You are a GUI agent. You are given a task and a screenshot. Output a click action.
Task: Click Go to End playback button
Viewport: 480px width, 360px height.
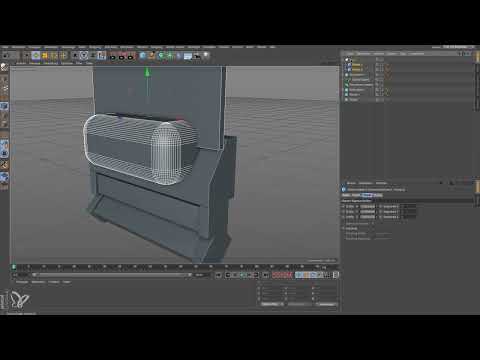(265, 275)
